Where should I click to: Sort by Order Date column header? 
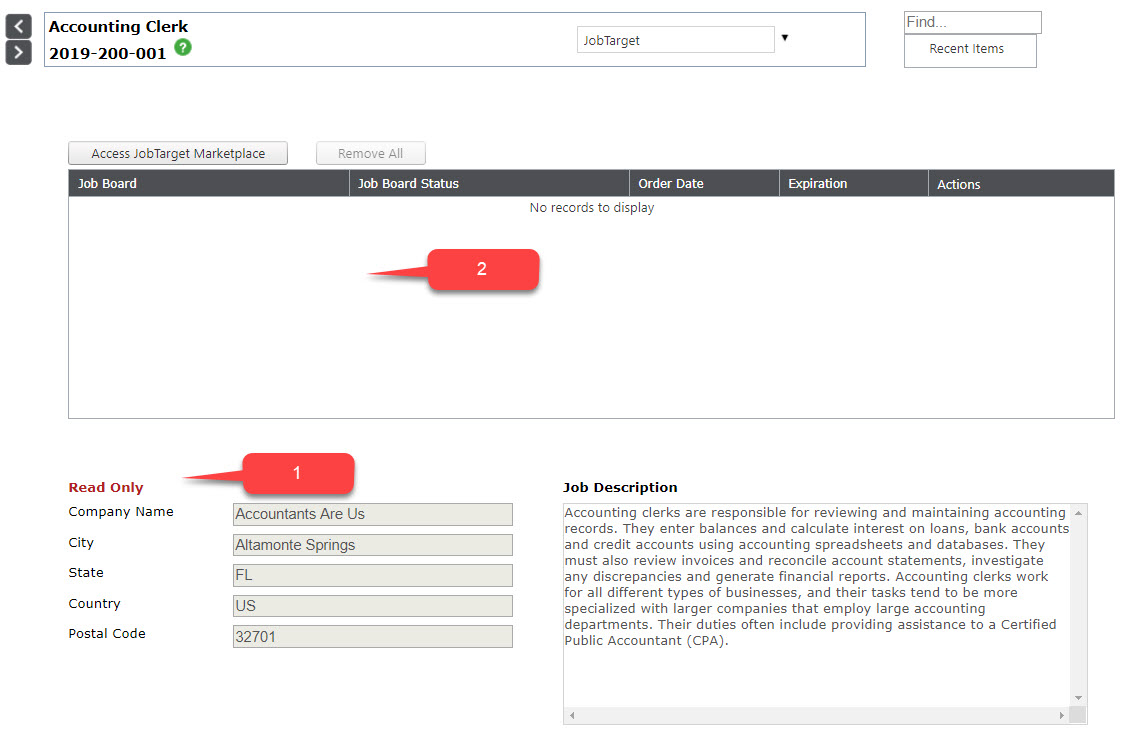coord(670,184)
